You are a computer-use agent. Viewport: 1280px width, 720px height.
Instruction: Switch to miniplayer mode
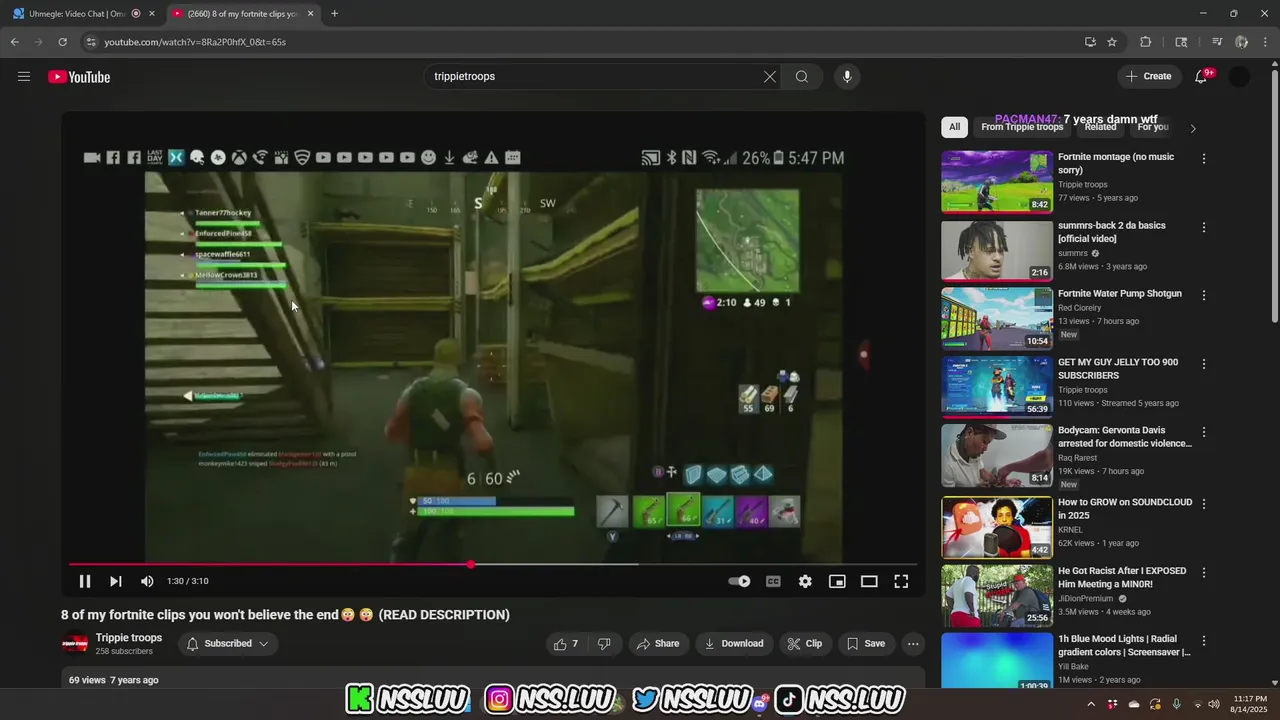(837, 581)
